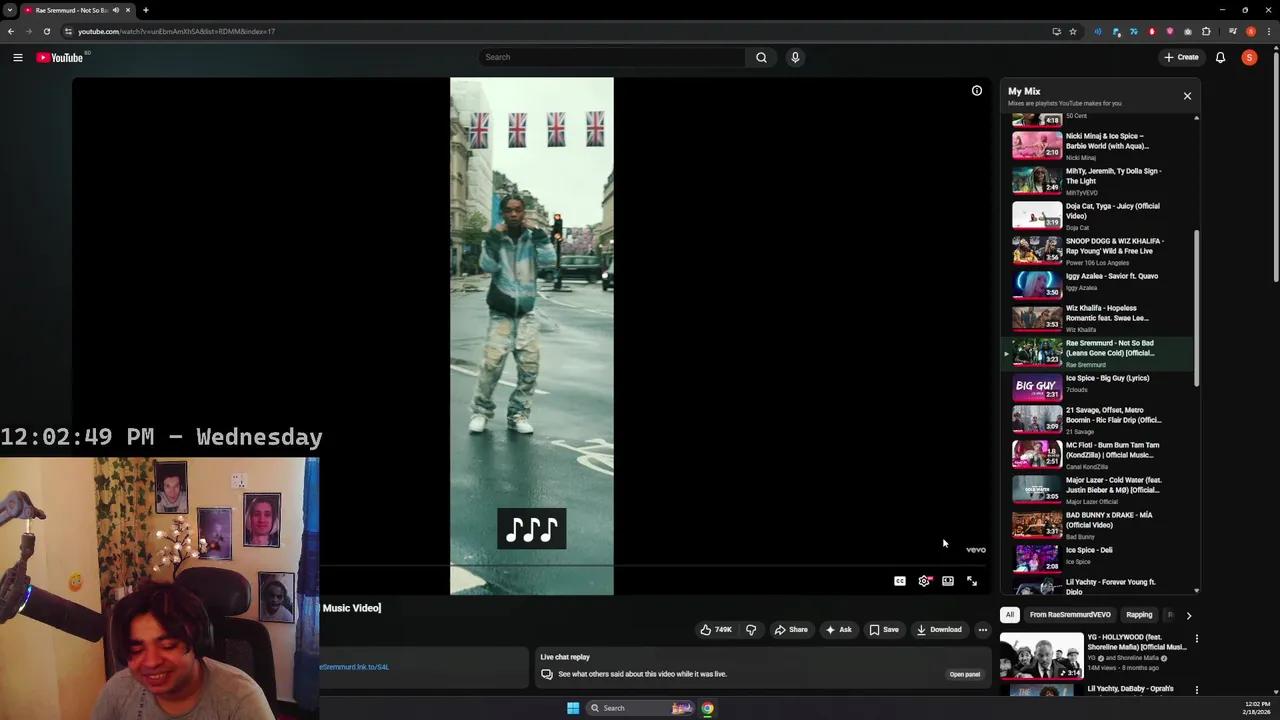
Task: Bookmark this page with the star
Action: 1073,31
